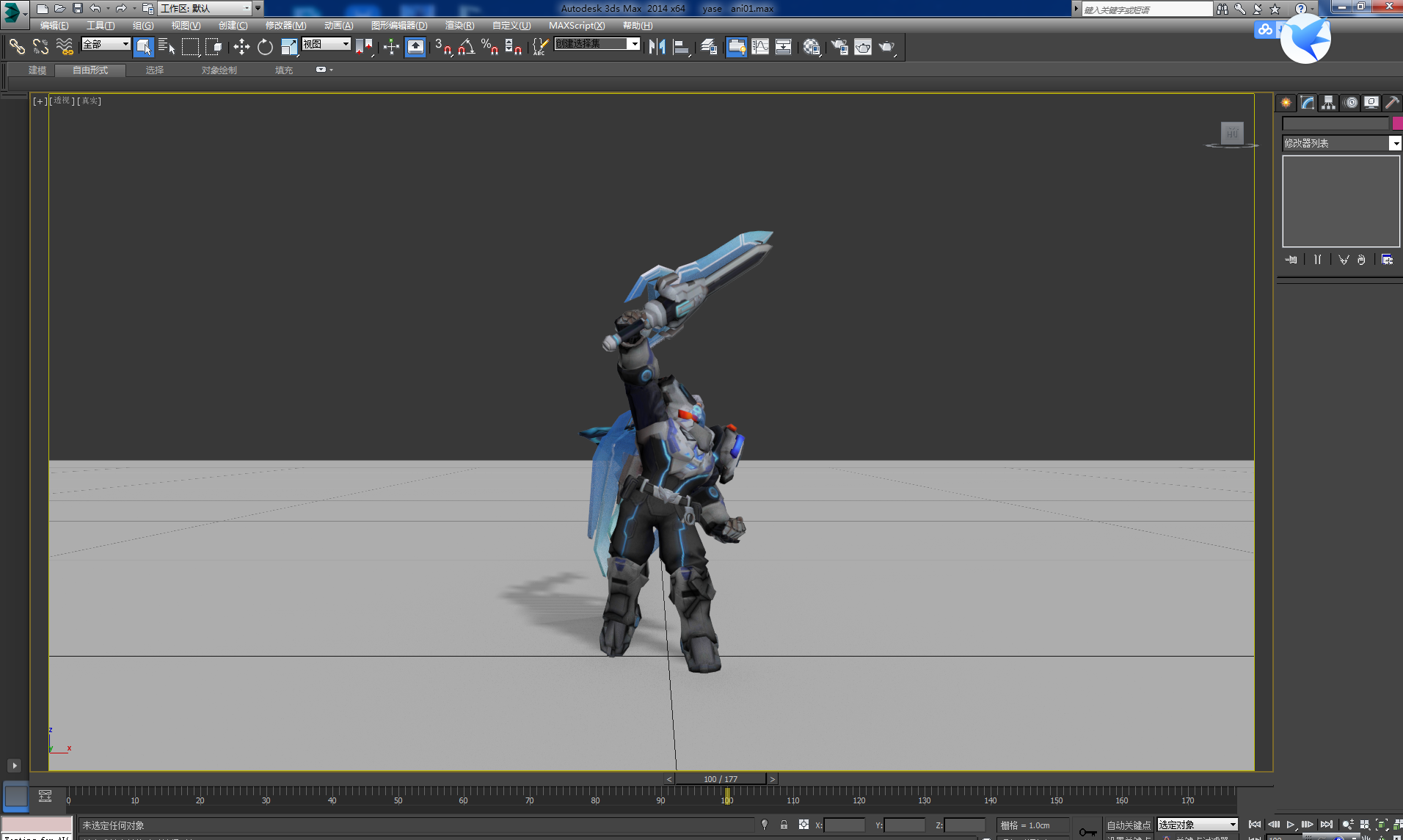Open the 渲染(R) menu
Viewport: 1403px width, 840px height.
[459, 26]
